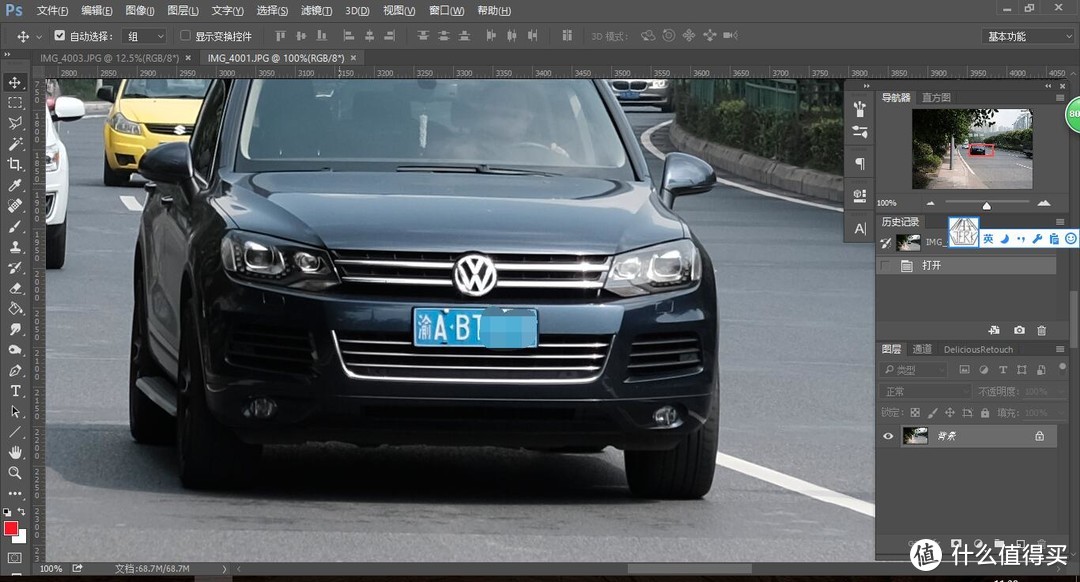Screen dimensions: 1080x582
Task: Delete history state with trash icon
Action: pos(1042,330)
